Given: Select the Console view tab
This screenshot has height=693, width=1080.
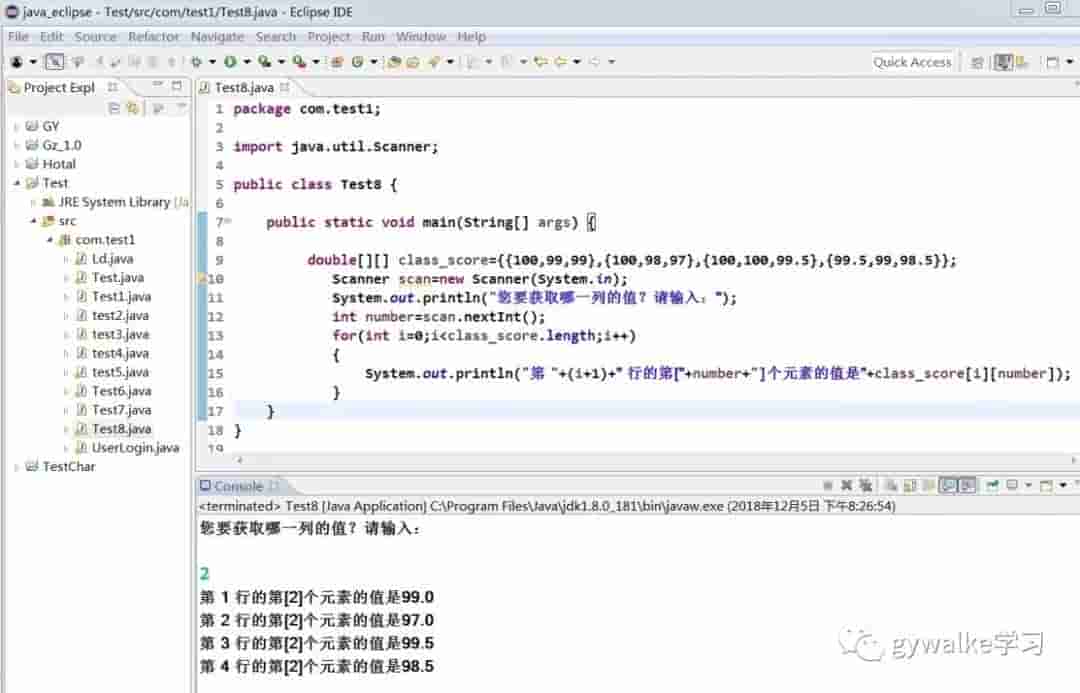Looking at the screenshot, I should [238, 486].
